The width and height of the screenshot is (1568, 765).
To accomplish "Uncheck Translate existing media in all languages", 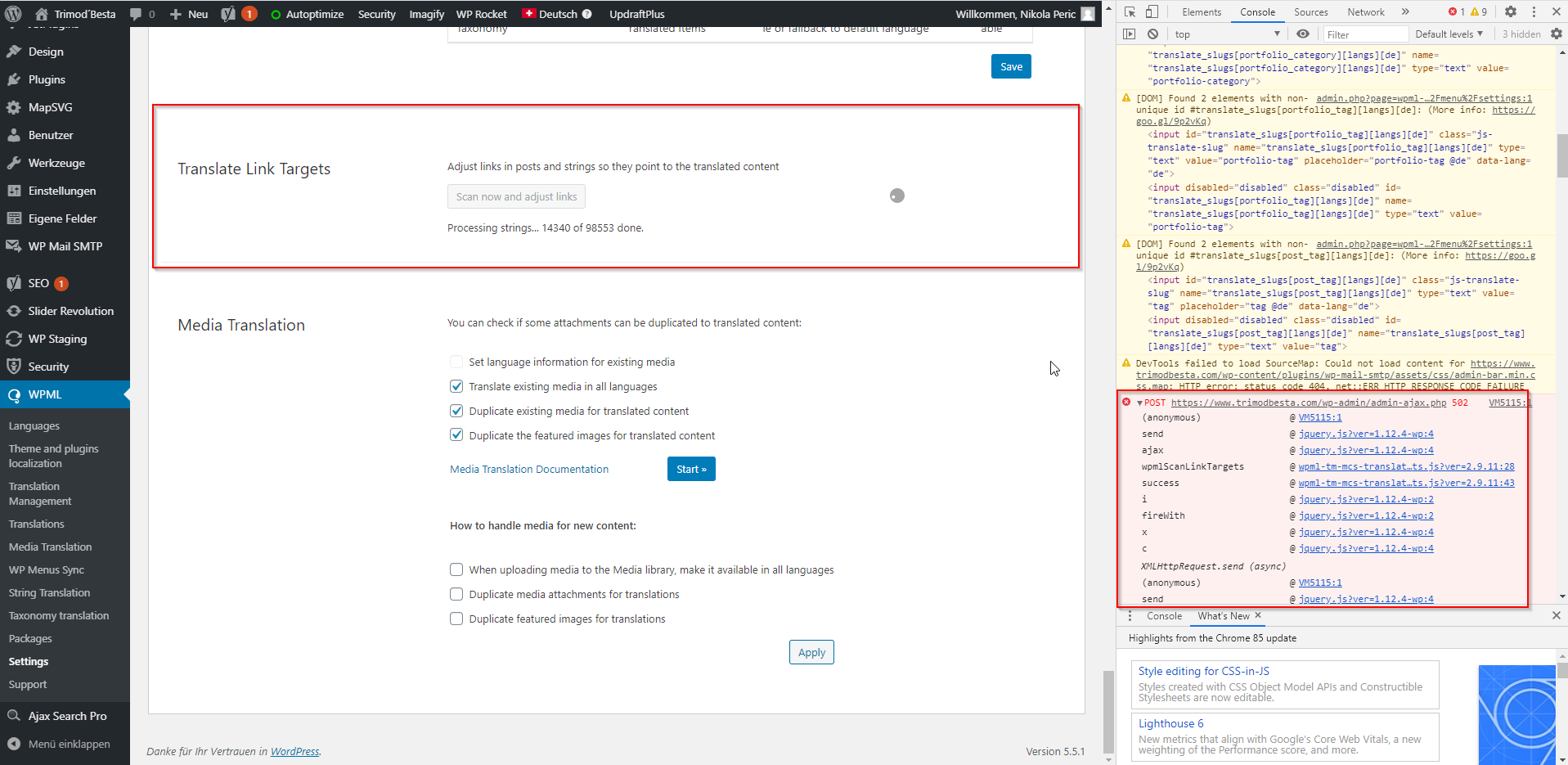I will point(456,386).
